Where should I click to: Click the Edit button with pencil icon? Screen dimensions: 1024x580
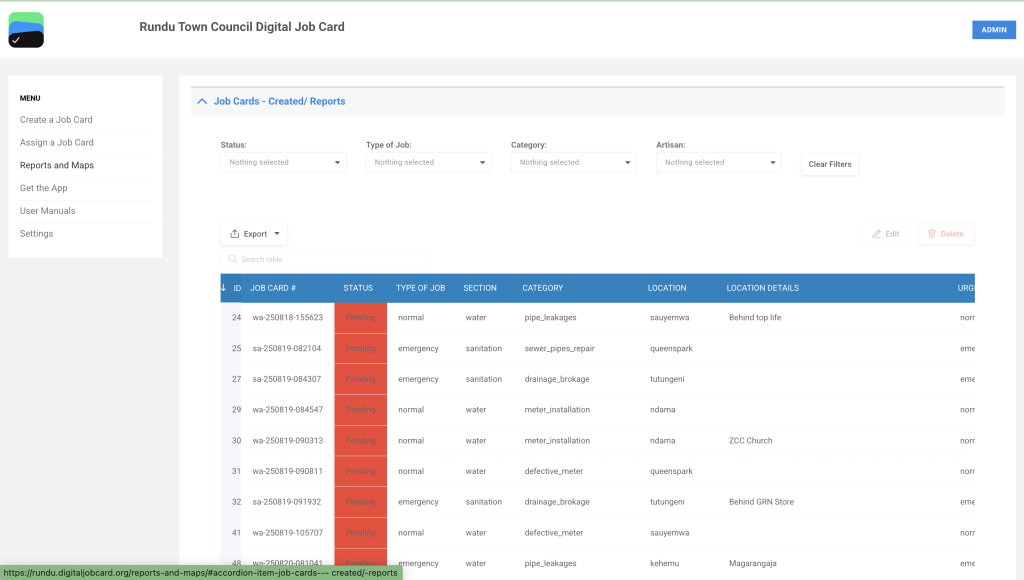pyautogui.click(x=885, y=234)
